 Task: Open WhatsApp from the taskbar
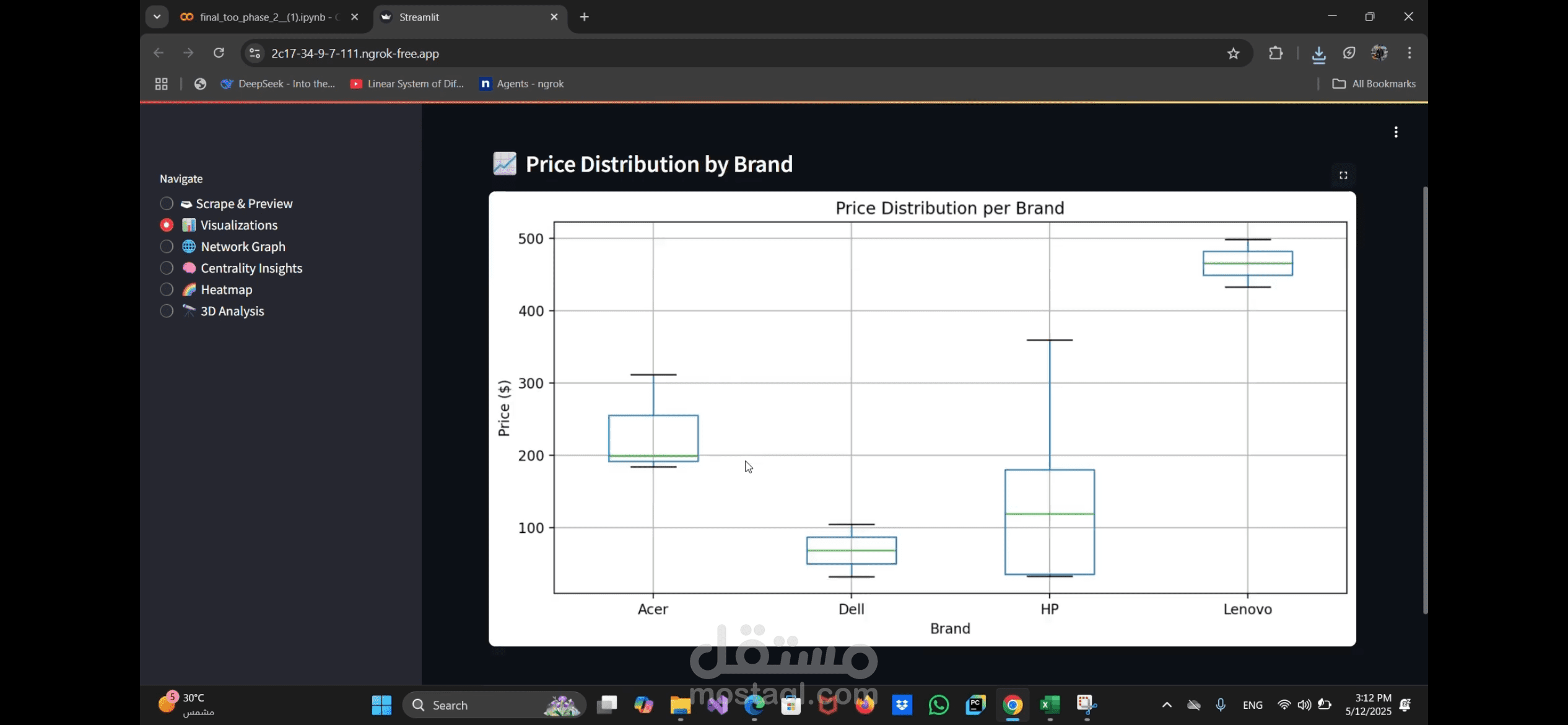point(939,705)
